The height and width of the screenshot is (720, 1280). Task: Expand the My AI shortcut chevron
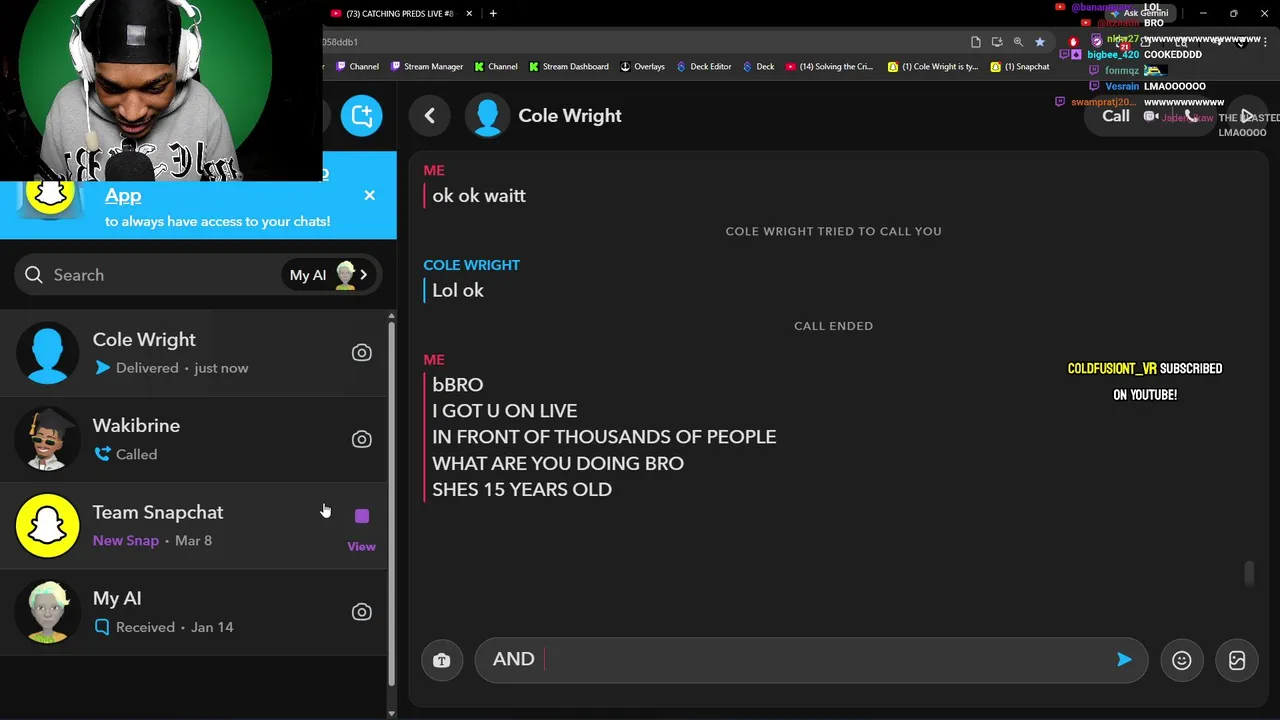(x=364, y=275)
